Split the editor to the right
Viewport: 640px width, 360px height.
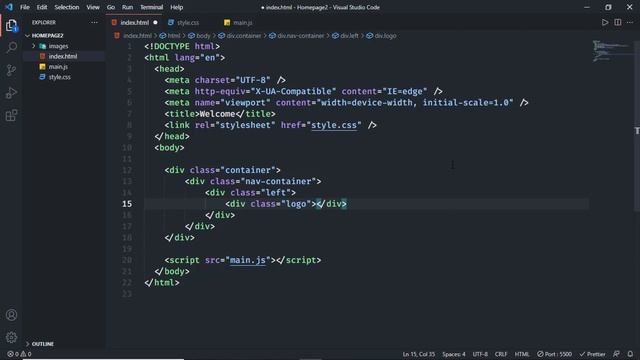pos(618,22)
